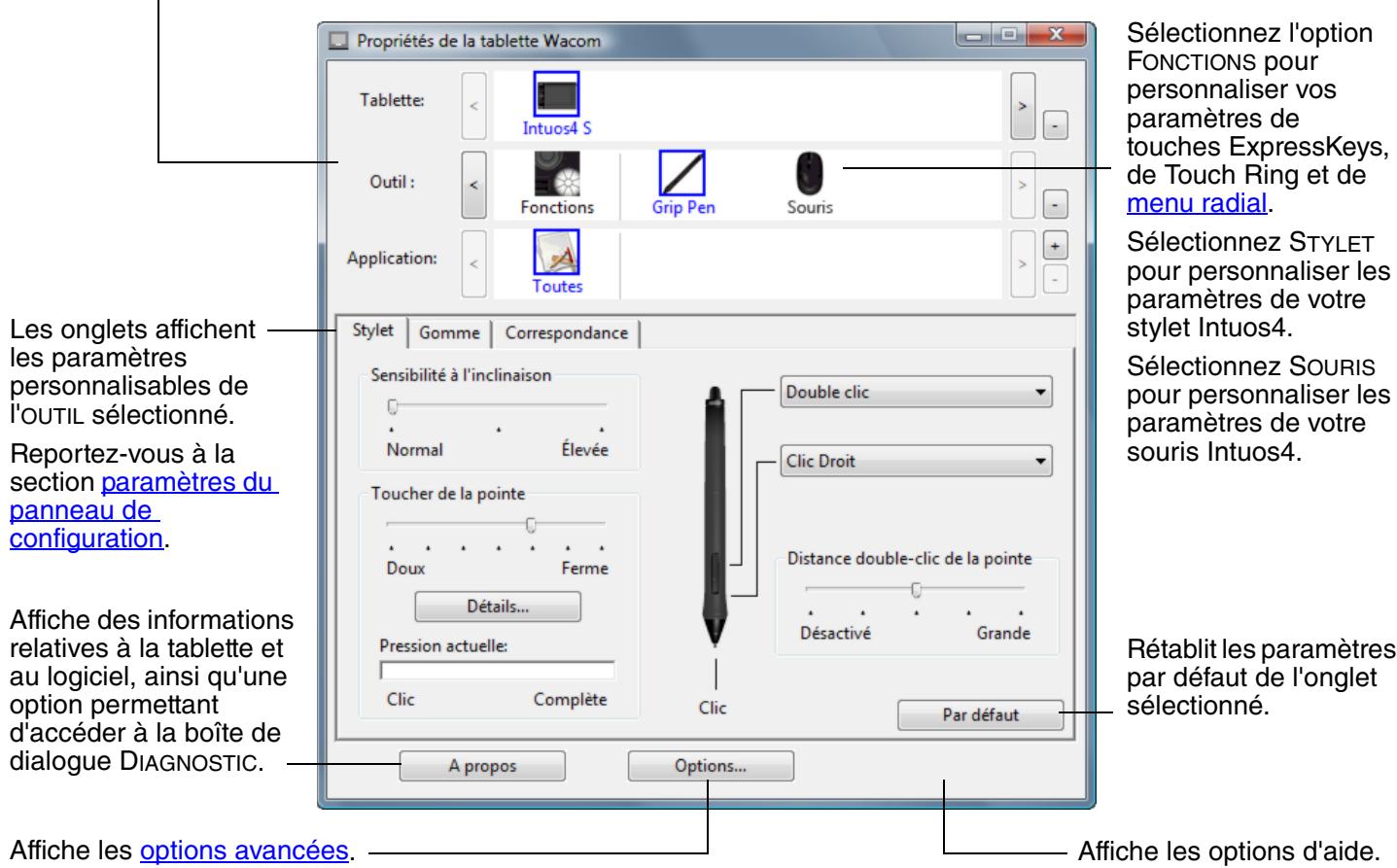Minimize the Wacom properties window
Image resolution: width=1397 pixels, height=868 pixels.
point(972,37)
